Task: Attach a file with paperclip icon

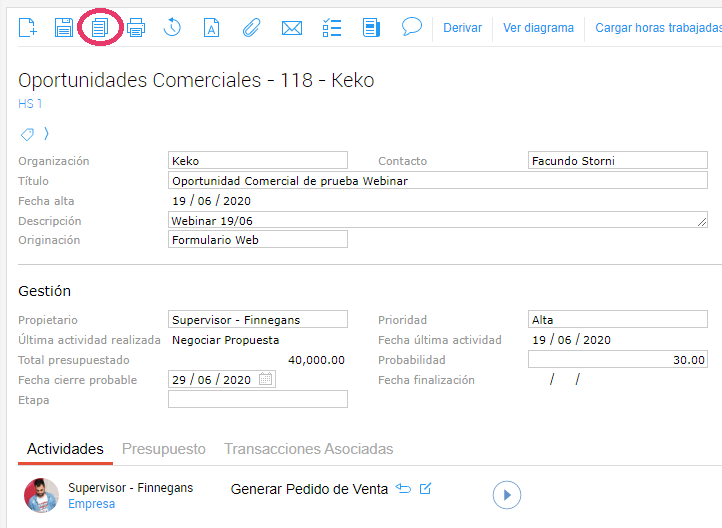Action: [251, 28]
